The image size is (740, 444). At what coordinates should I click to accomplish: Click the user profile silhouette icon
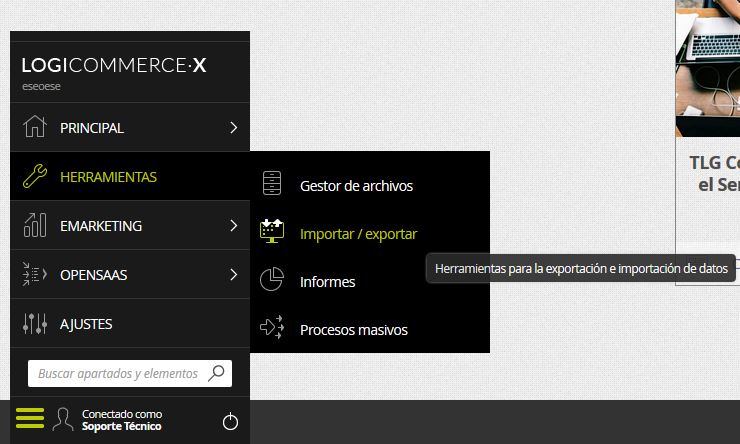point(63,419)
